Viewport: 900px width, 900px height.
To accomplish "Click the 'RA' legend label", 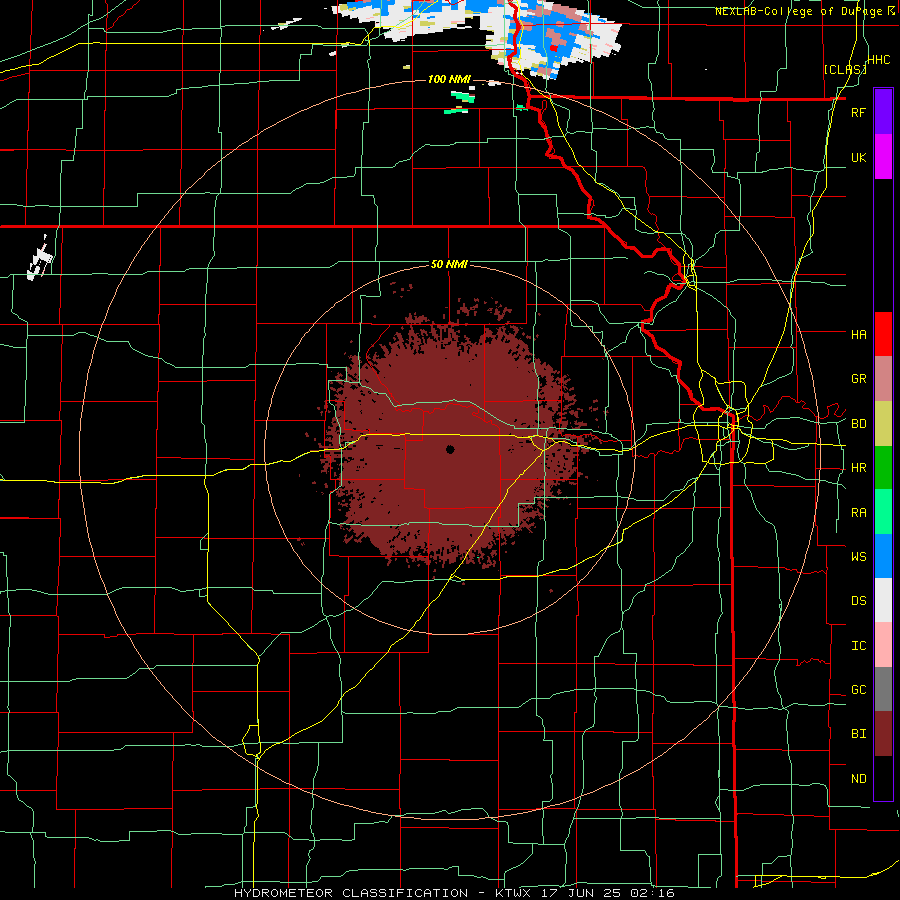I will [858, 513].
